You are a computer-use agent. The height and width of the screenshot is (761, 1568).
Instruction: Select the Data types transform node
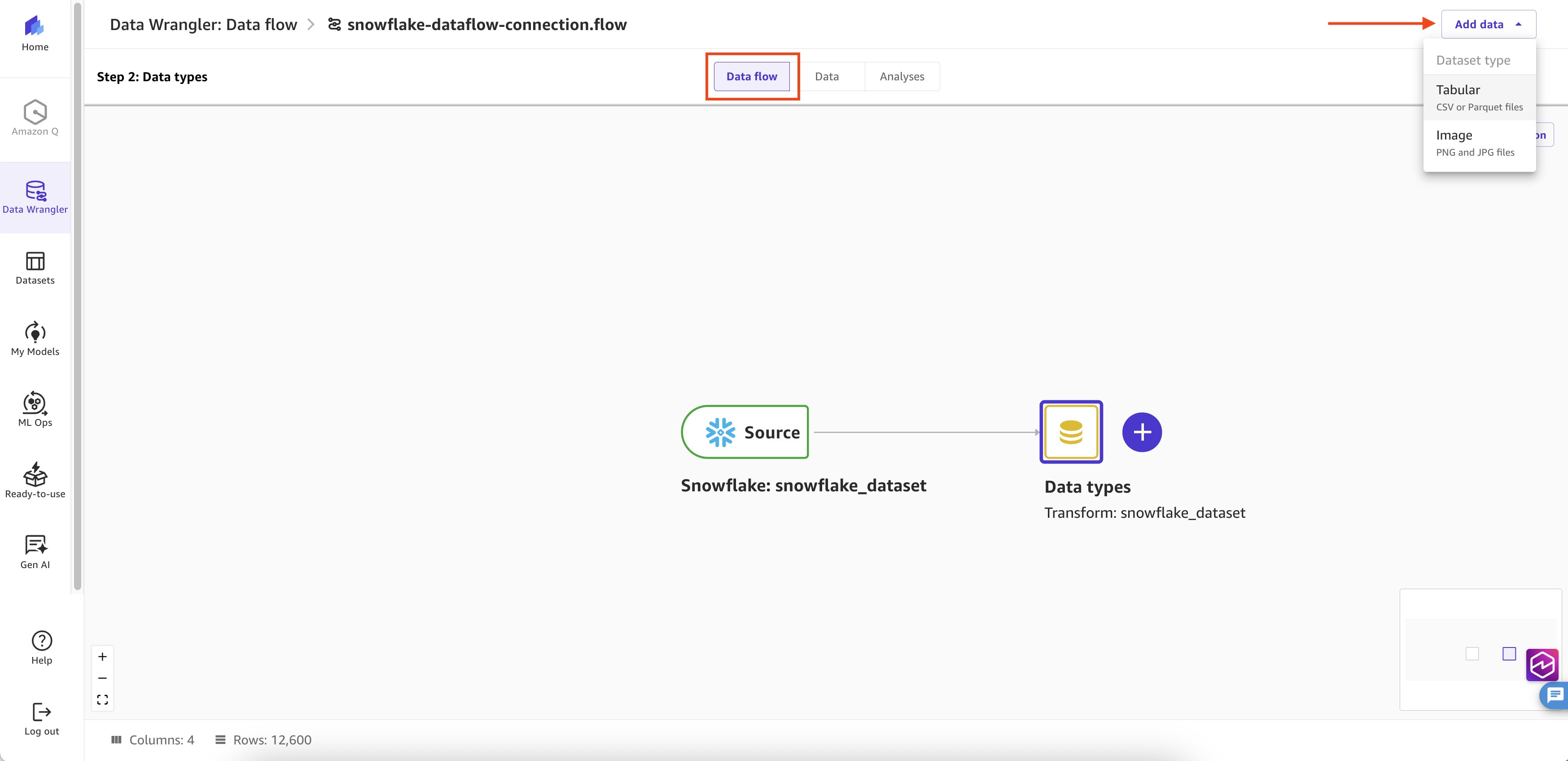[x=1071, y=432]
